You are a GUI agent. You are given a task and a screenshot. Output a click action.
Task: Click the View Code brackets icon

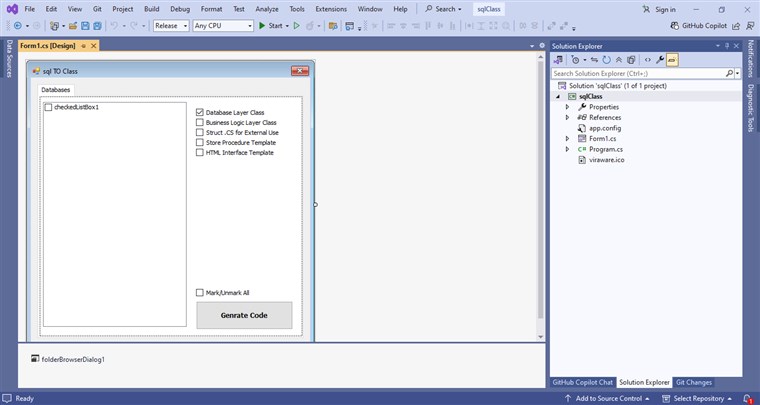[648, 60]
